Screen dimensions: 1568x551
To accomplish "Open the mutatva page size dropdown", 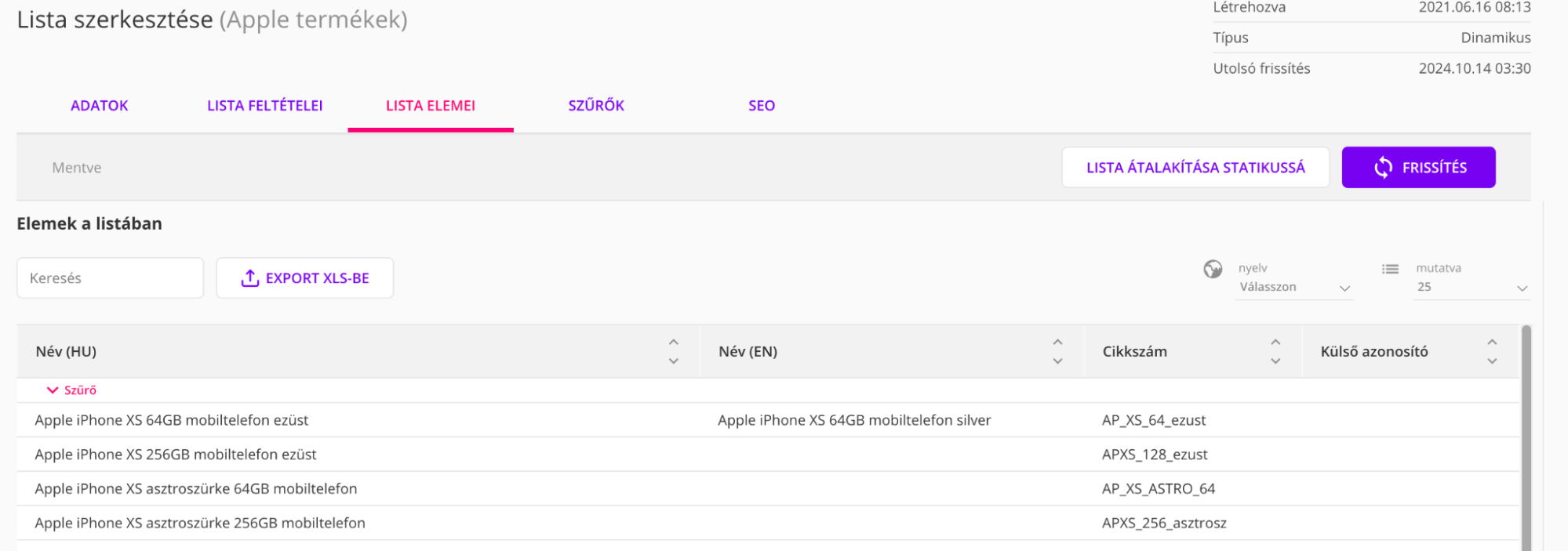I will click(x=1471, y=288).
